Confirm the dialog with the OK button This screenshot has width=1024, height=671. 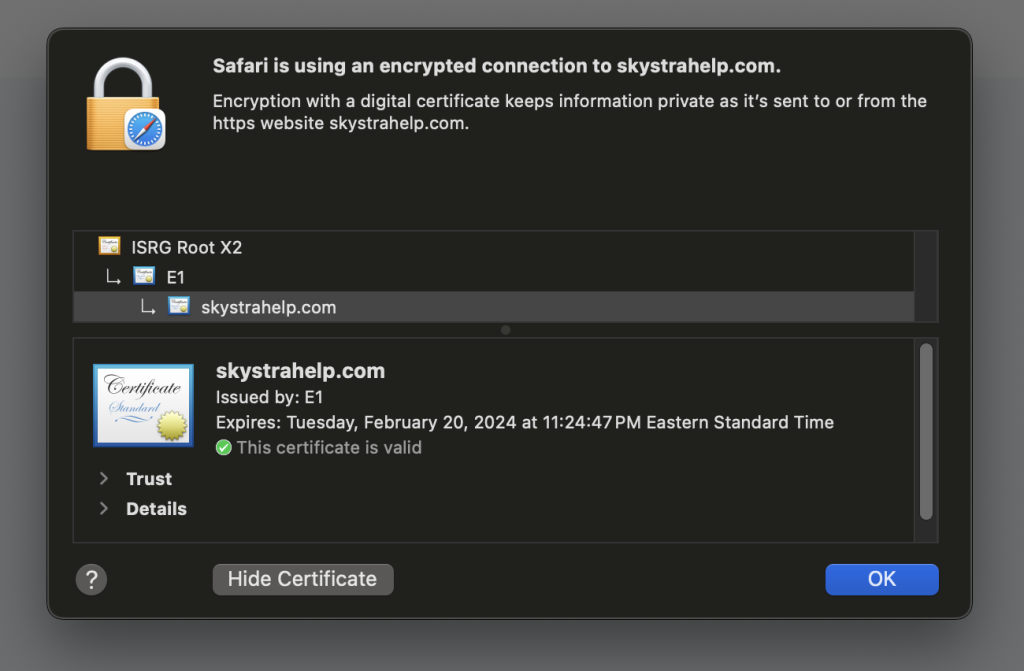(x=881, y=579)
